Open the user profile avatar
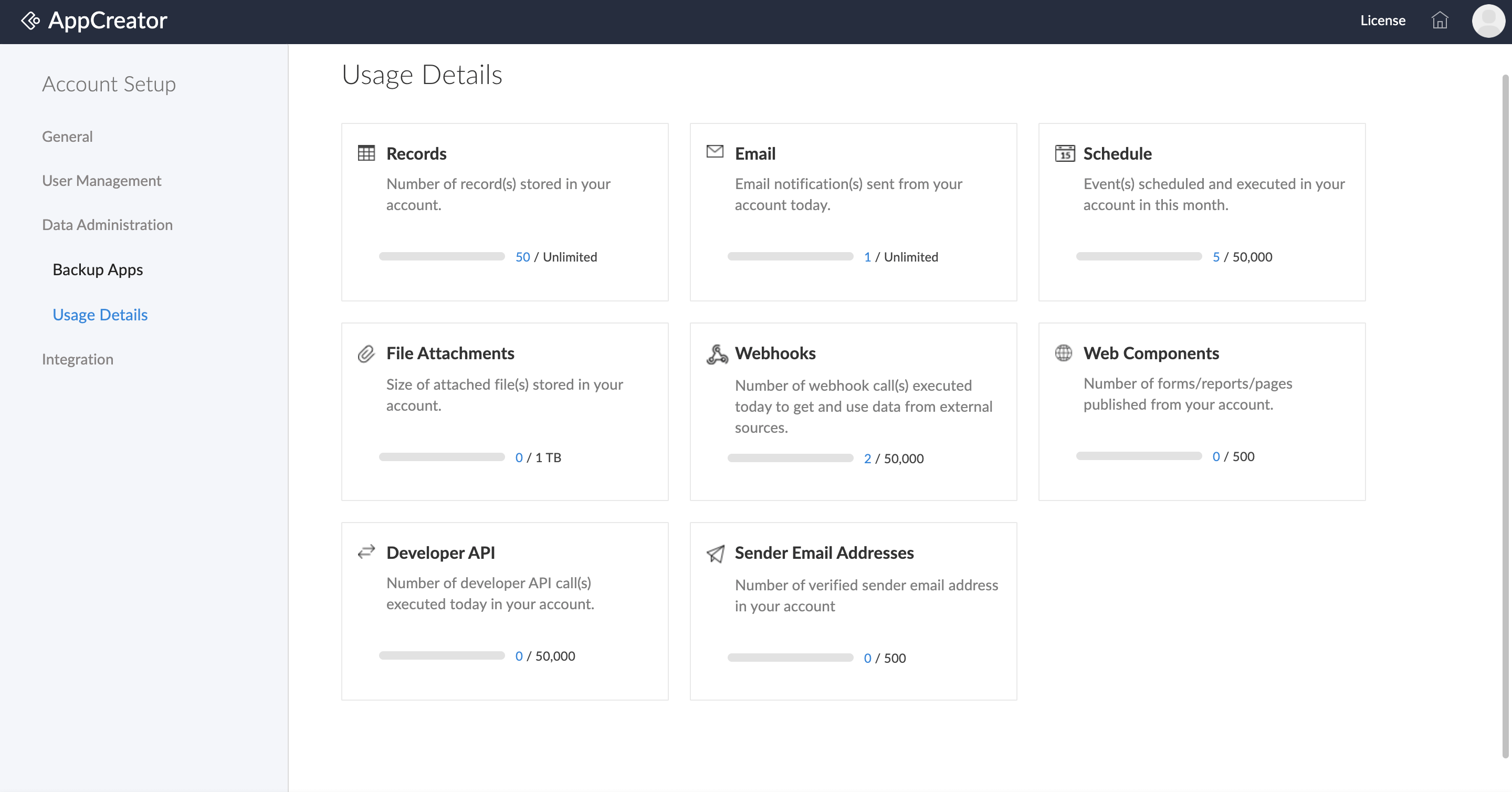 tap(1488, 20)
